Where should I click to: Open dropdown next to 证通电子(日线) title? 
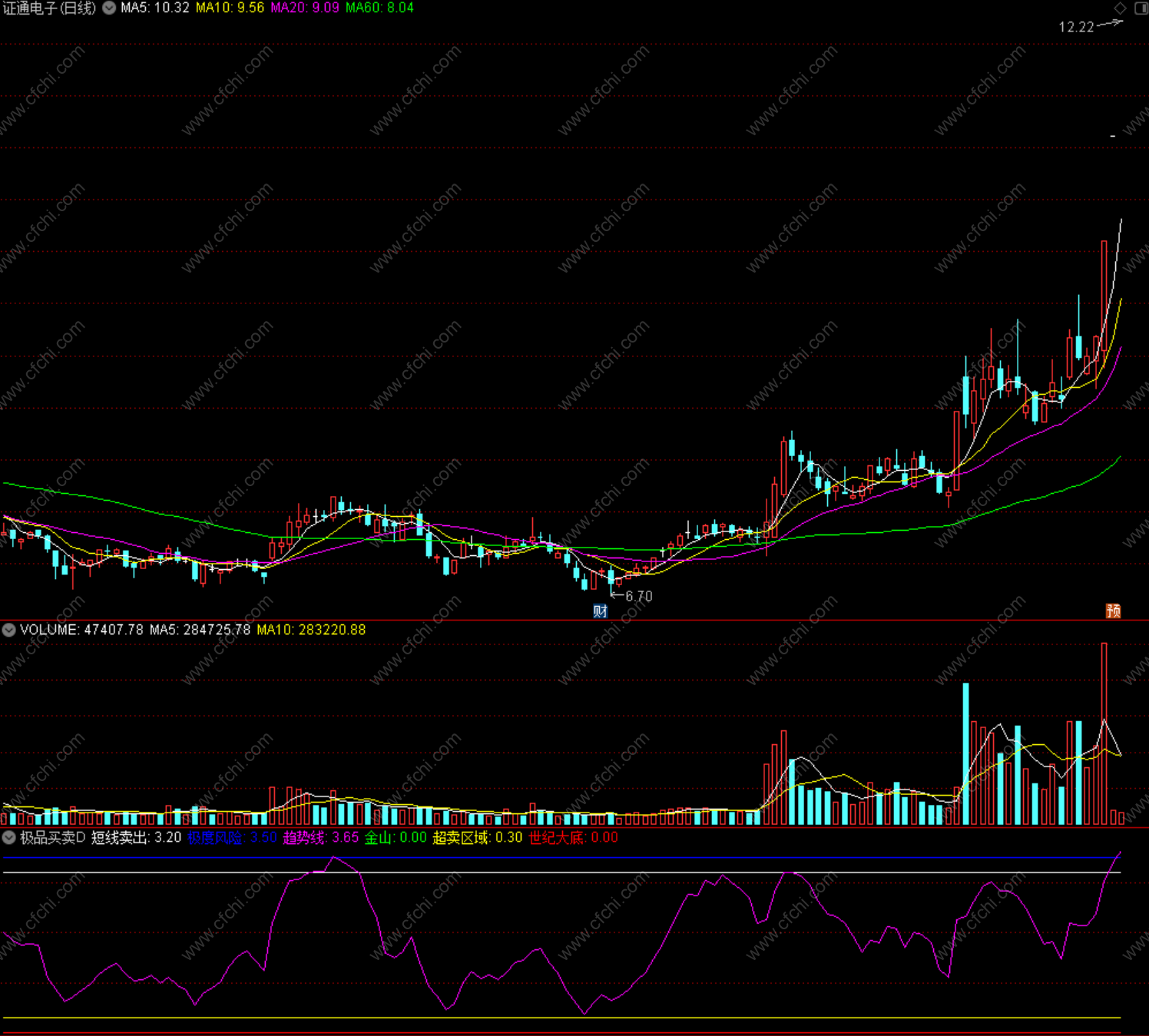[x=109, y=8]
